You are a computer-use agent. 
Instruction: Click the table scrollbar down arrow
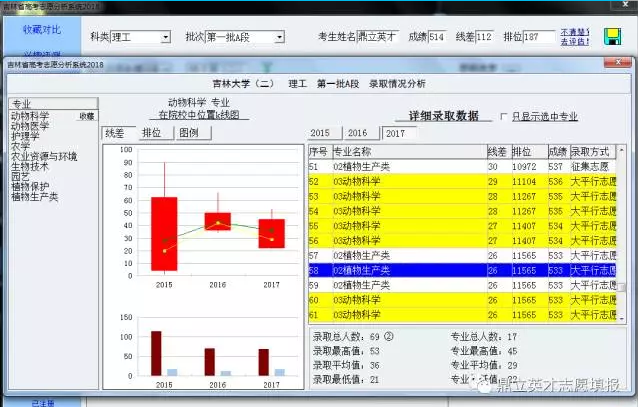pos(621,318)
